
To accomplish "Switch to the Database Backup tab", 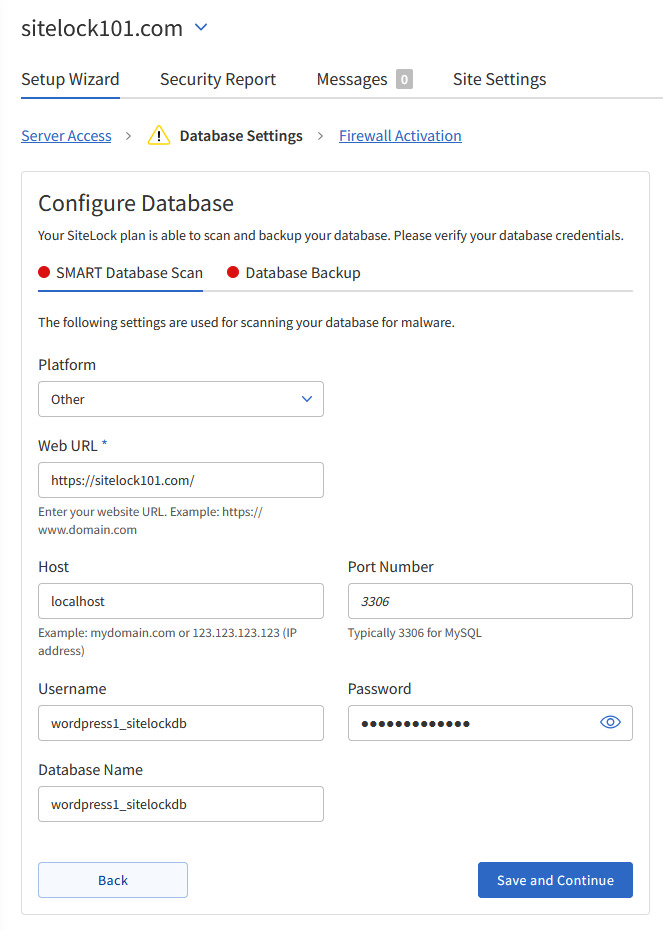I will pos(302,273).
